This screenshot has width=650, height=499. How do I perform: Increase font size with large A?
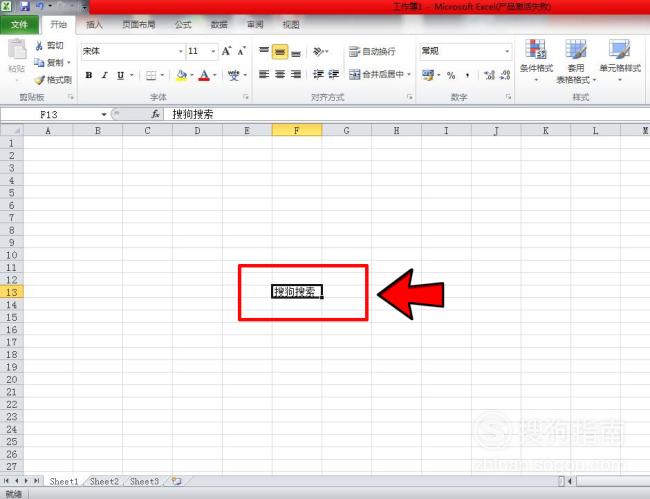(226, 51)
